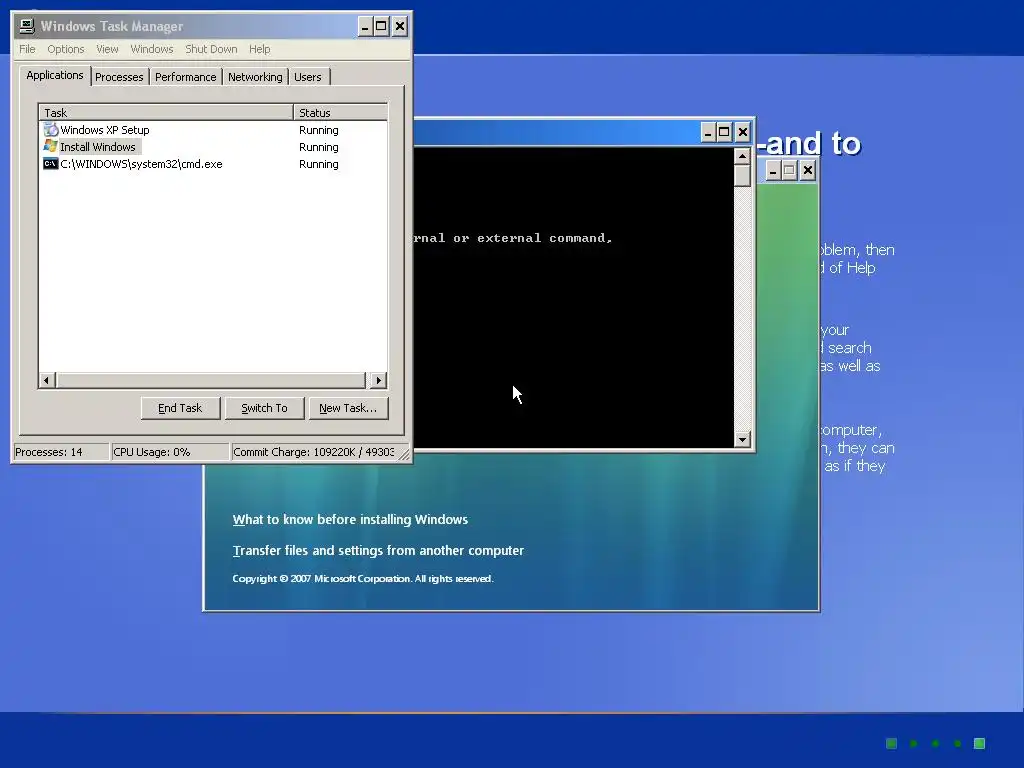Sort by the Status column header

tap(340, 112)
